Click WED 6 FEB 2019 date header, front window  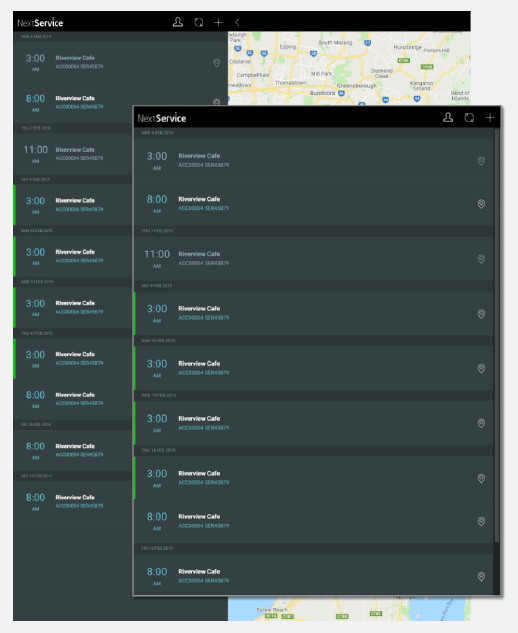(157, 133)
